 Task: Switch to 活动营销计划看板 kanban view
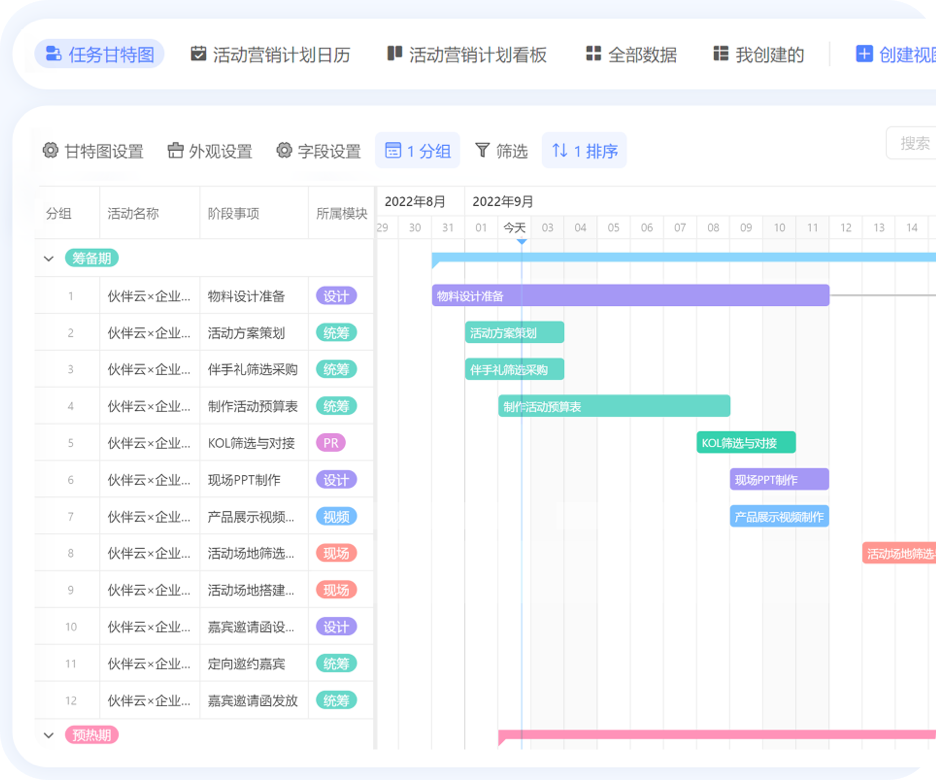tap(467, 55)
